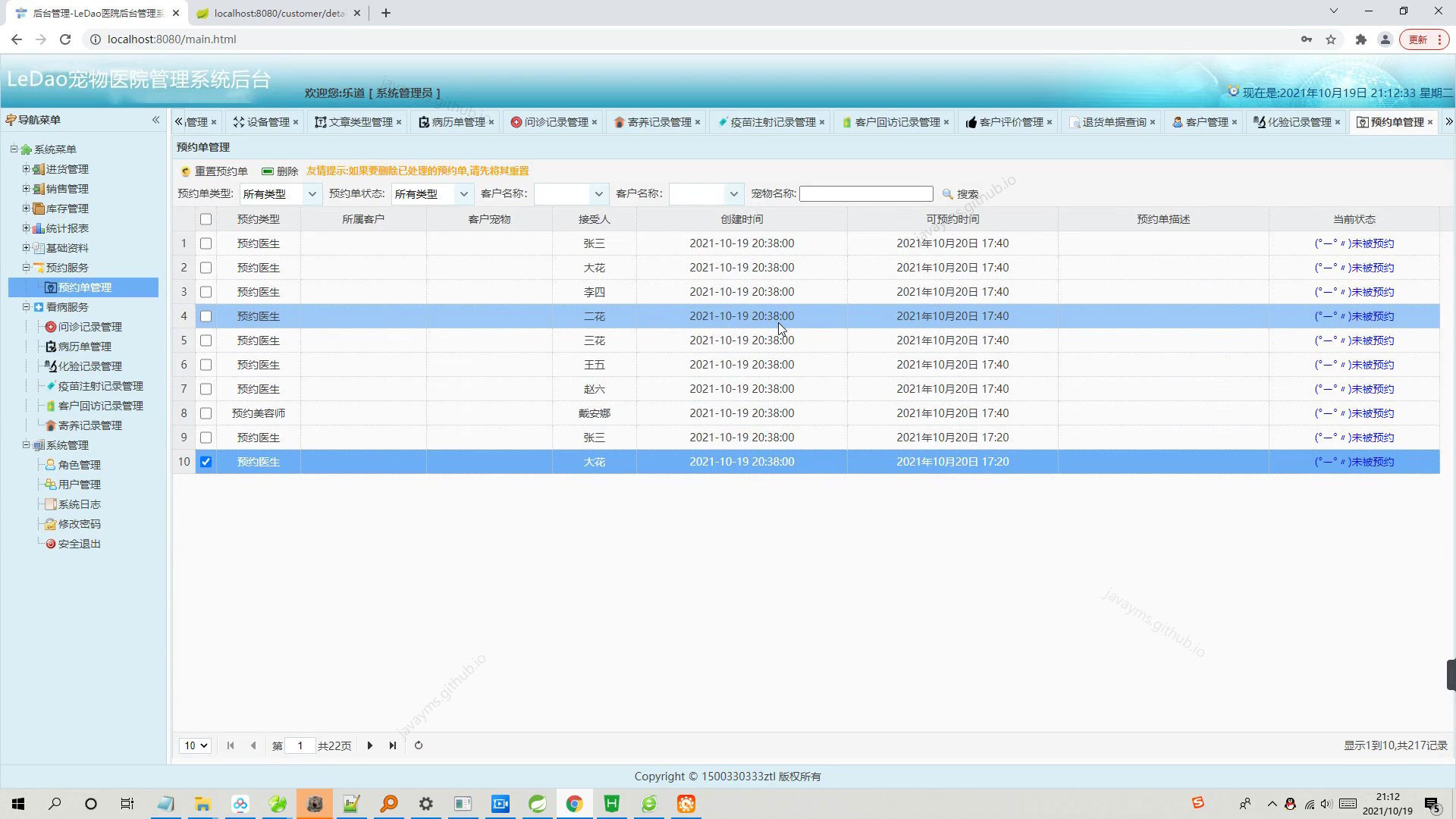Open 用户管理 in the sidebar
This screenshot has width=1456, height=819.
(79, 485)
